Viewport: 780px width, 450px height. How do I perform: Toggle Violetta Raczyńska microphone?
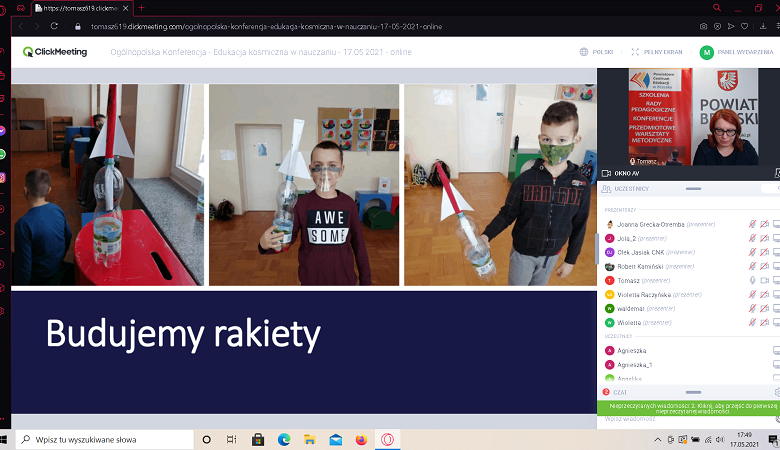click(x=752, y=294)
